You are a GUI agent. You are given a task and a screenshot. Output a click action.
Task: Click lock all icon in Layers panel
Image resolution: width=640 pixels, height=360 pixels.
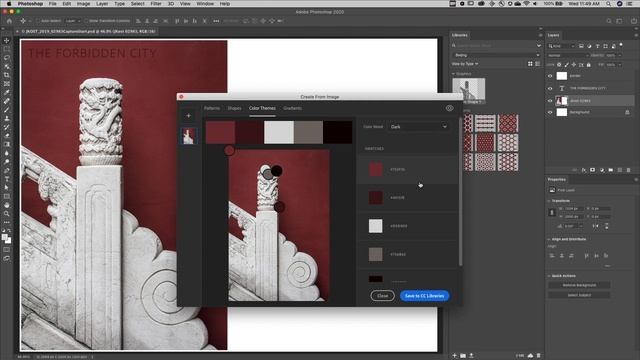tap(589, 65)
